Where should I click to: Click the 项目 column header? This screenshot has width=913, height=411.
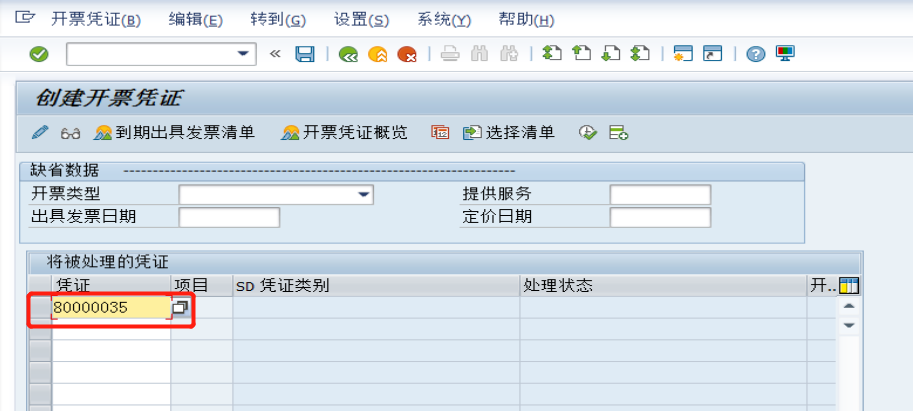(202, 285)
